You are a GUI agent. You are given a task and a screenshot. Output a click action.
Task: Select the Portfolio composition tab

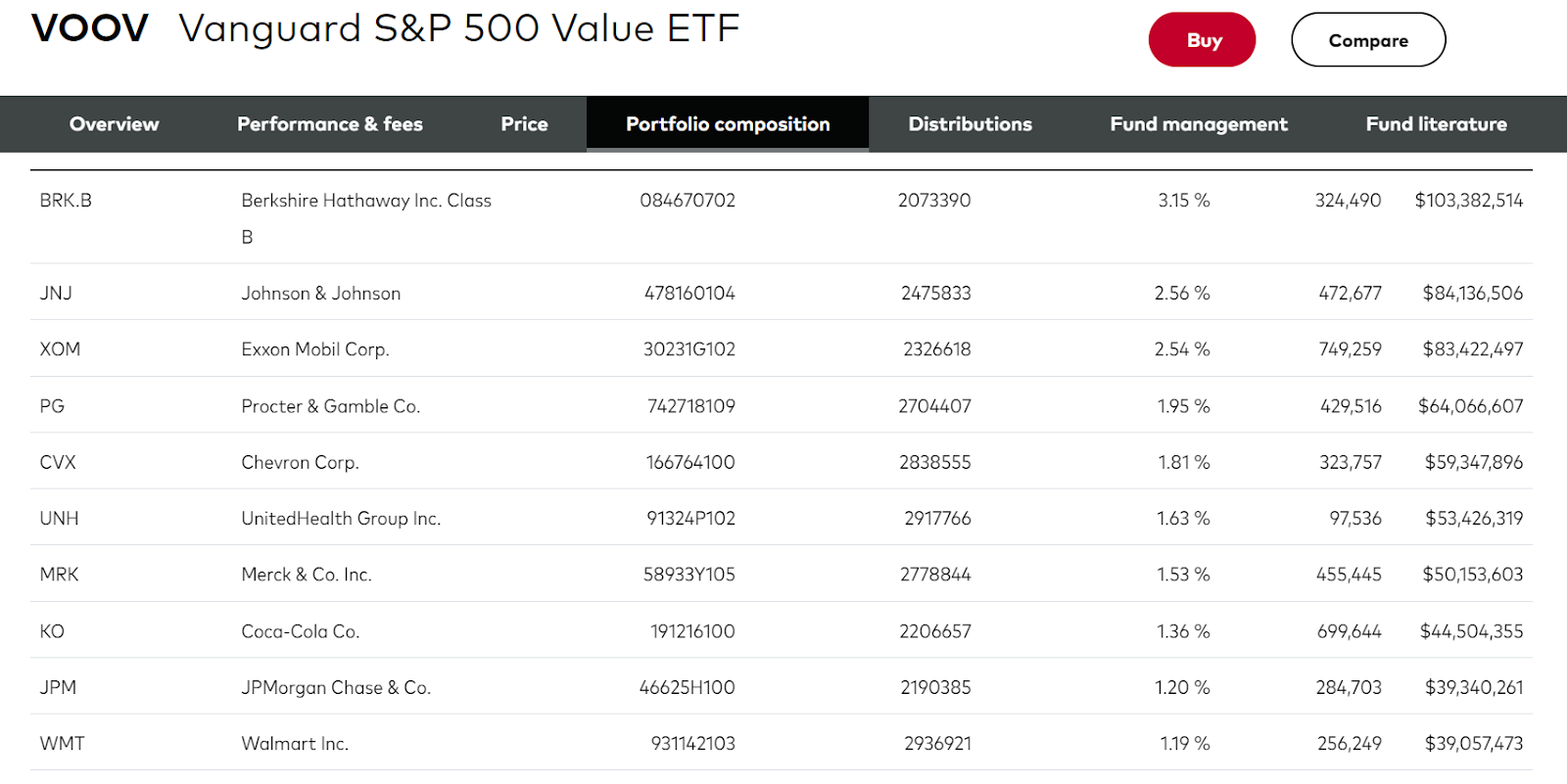pyautogui.click(x=727, y=124)
